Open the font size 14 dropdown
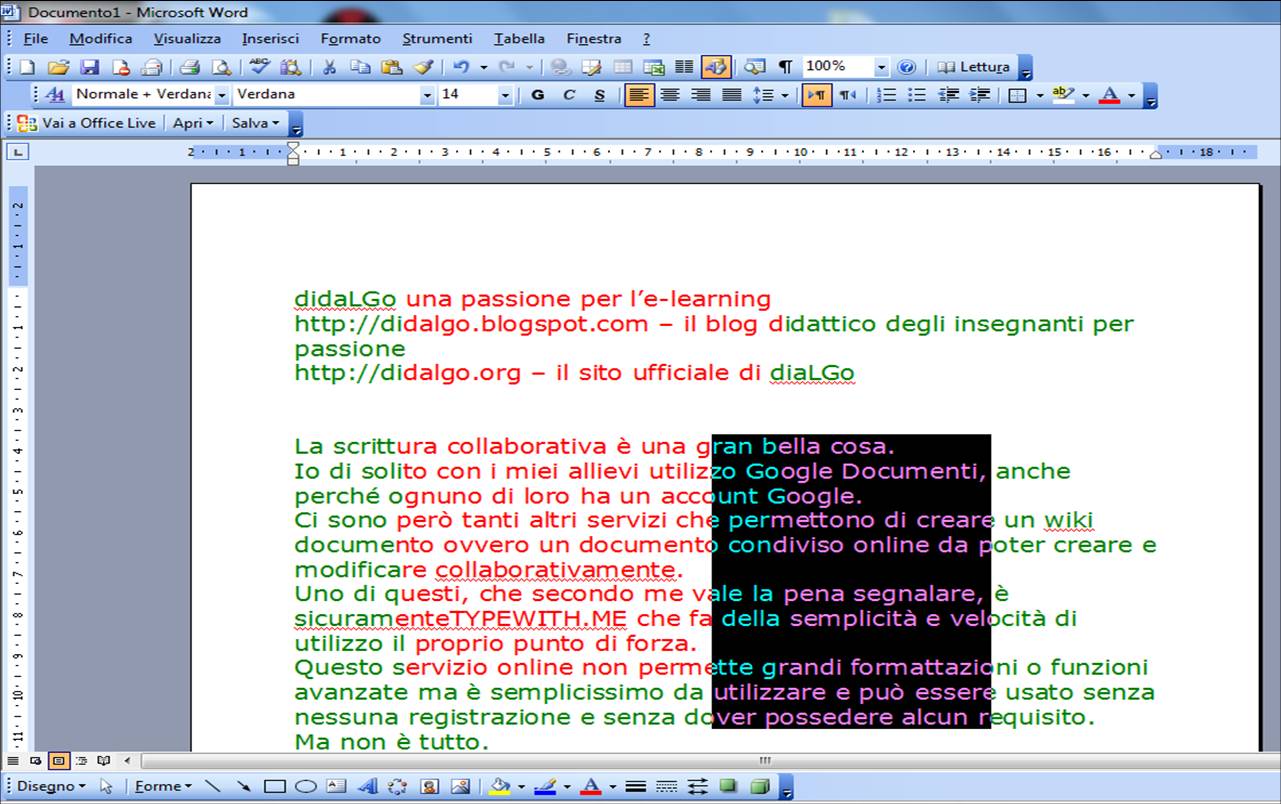The width and height of the screenshot is (1281, 804). pyautogui.click(x=505, y=95)
